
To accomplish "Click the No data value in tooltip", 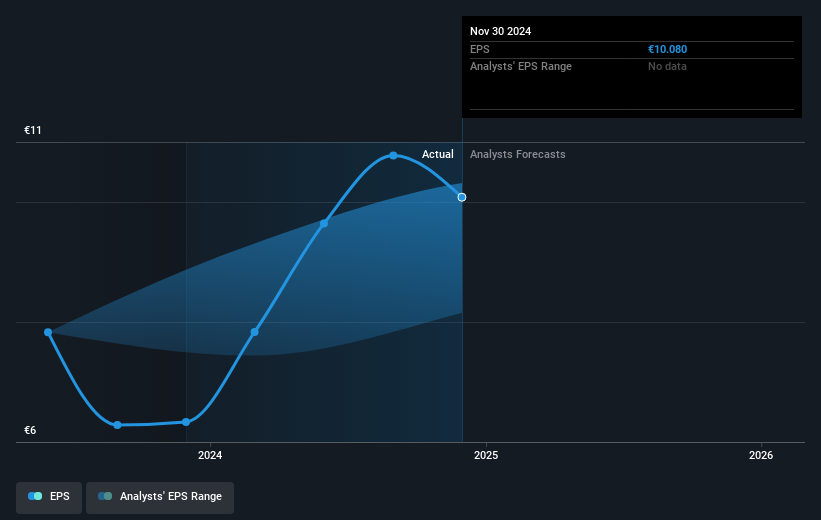I will point(667,67).
